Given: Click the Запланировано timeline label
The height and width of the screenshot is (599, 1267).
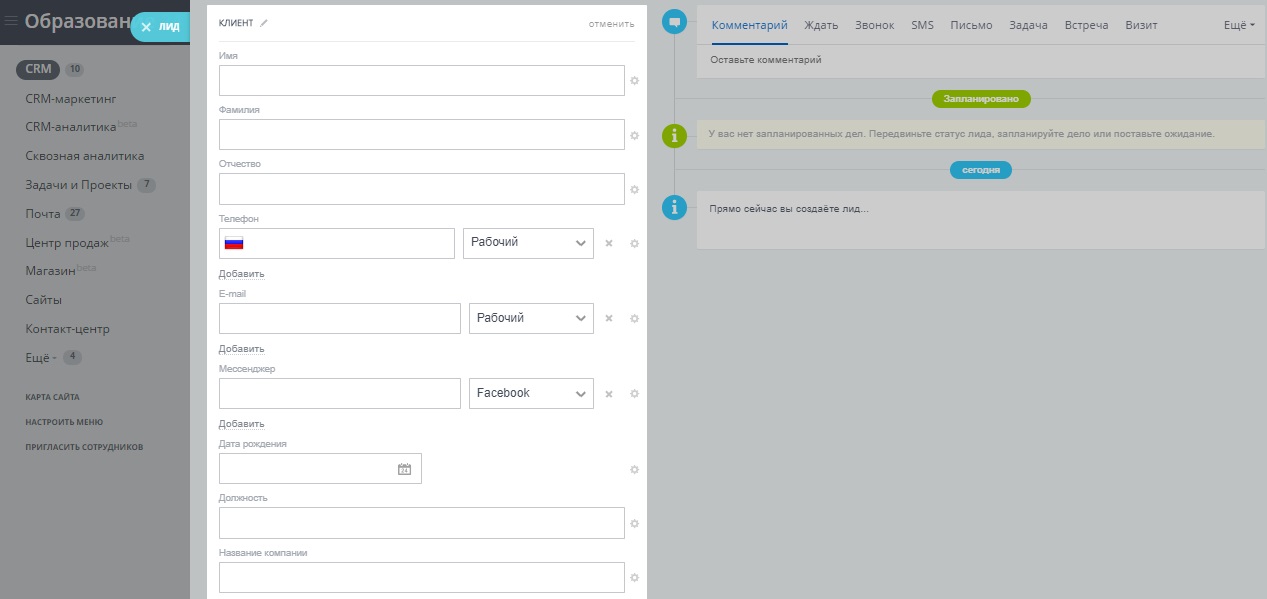Looking at the screenshot, I should click(x=981, y=99).
